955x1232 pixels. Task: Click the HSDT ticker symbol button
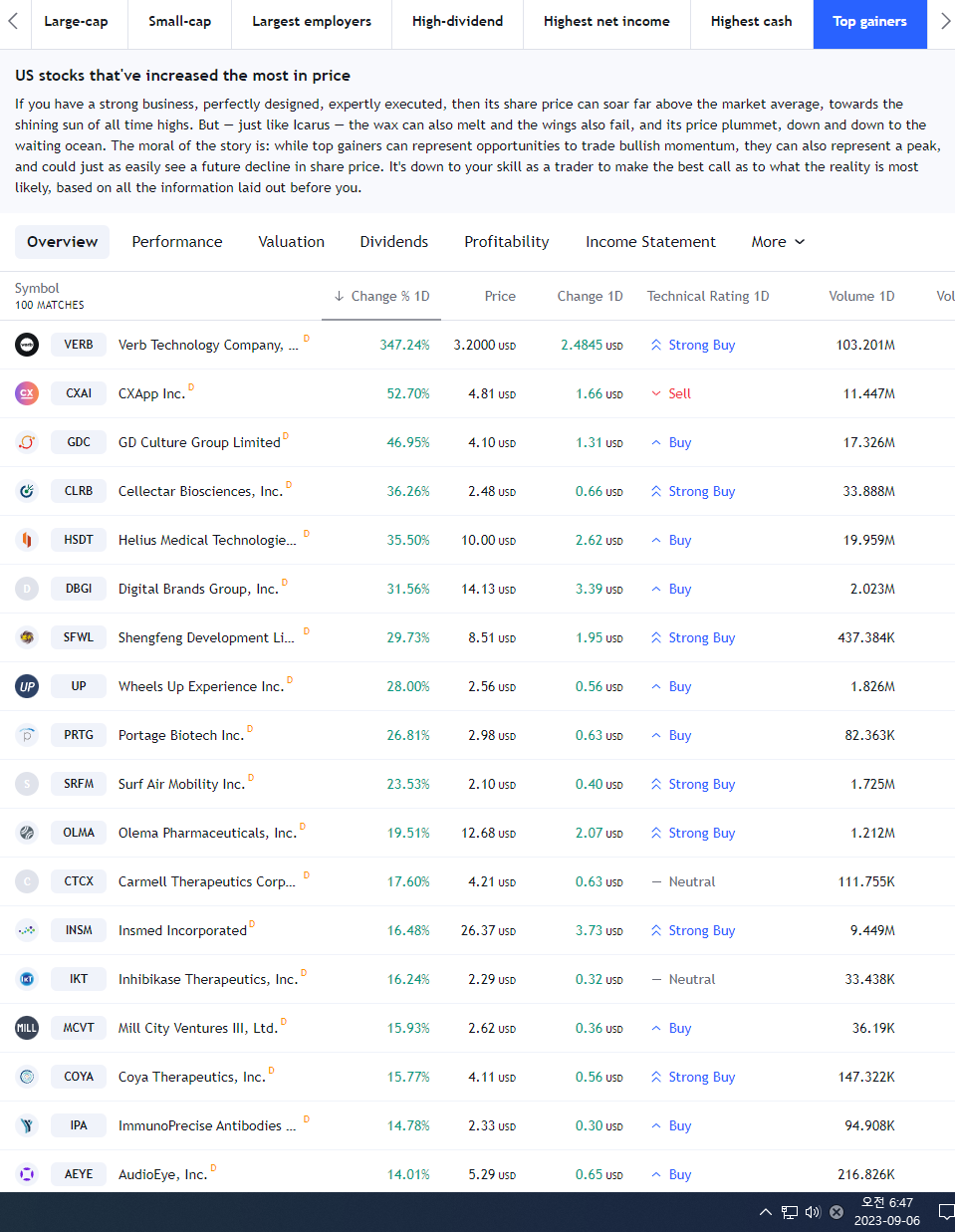79,540
